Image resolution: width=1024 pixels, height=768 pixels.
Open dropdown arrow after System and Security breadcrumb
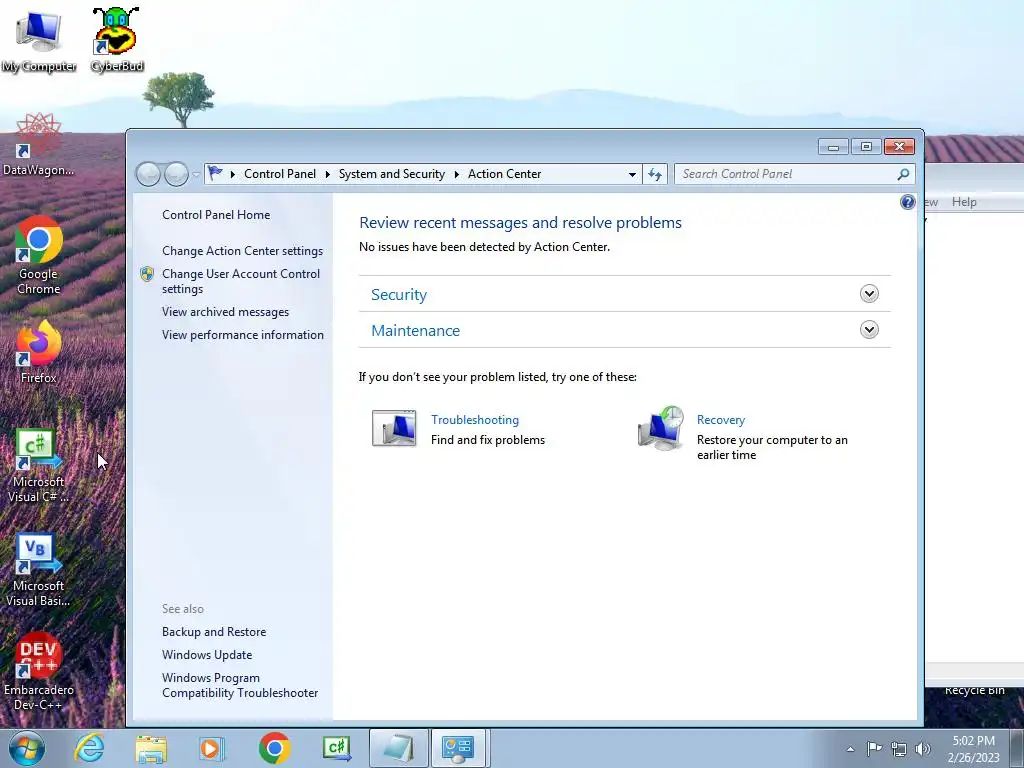[456, 174]
